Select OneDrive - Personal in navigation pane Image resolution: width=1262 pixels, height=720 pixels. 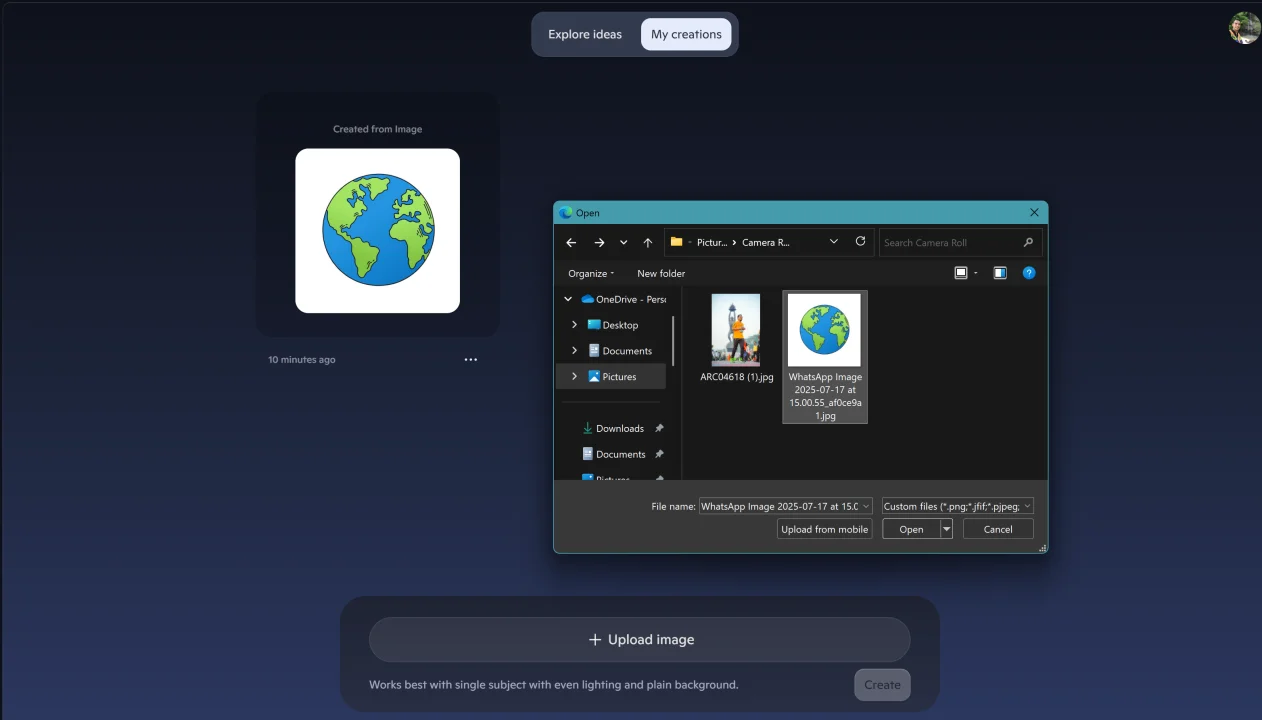point(623,299)
